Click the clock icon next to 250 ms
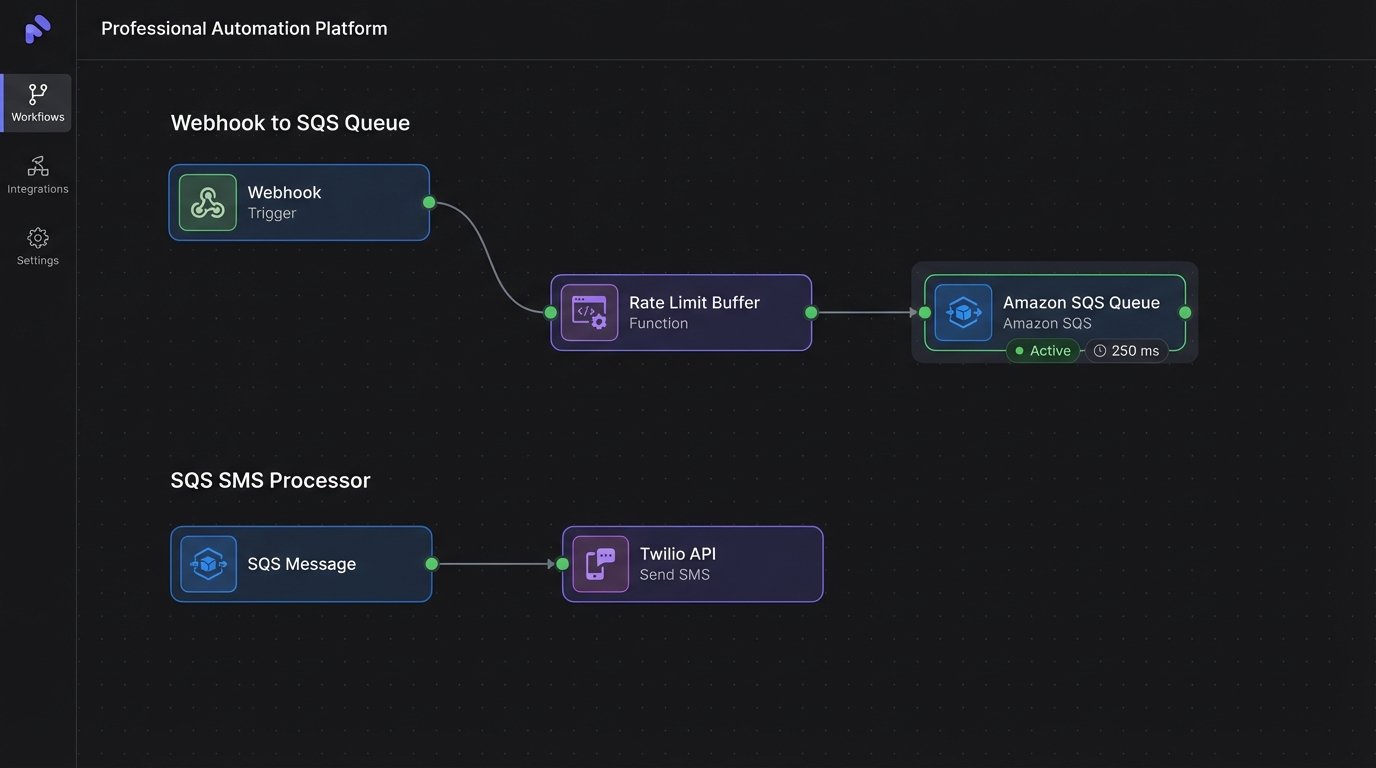 [x=1099, y=350]
